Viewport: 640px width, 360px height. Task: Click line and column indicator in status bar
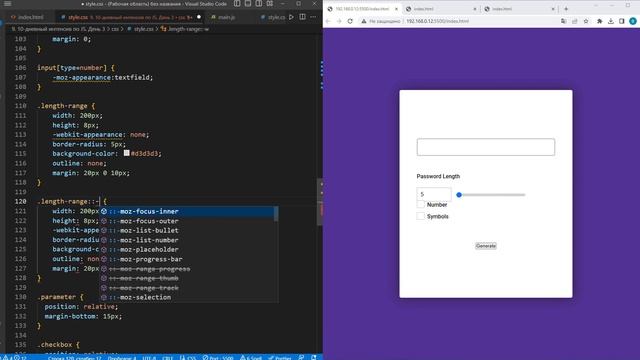pos(74,358)
